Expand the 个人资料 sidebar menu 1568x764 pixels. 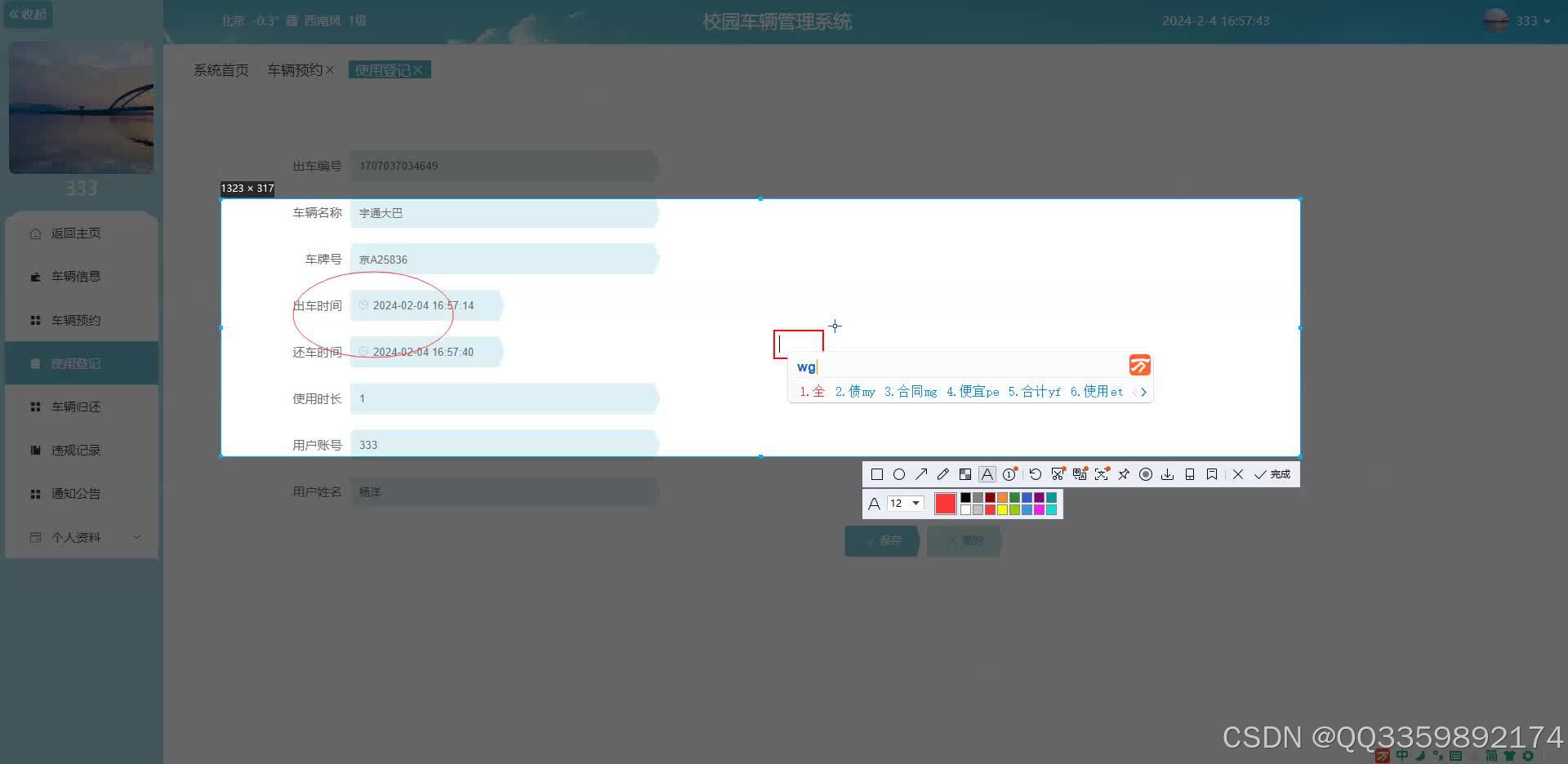[82, 537]
